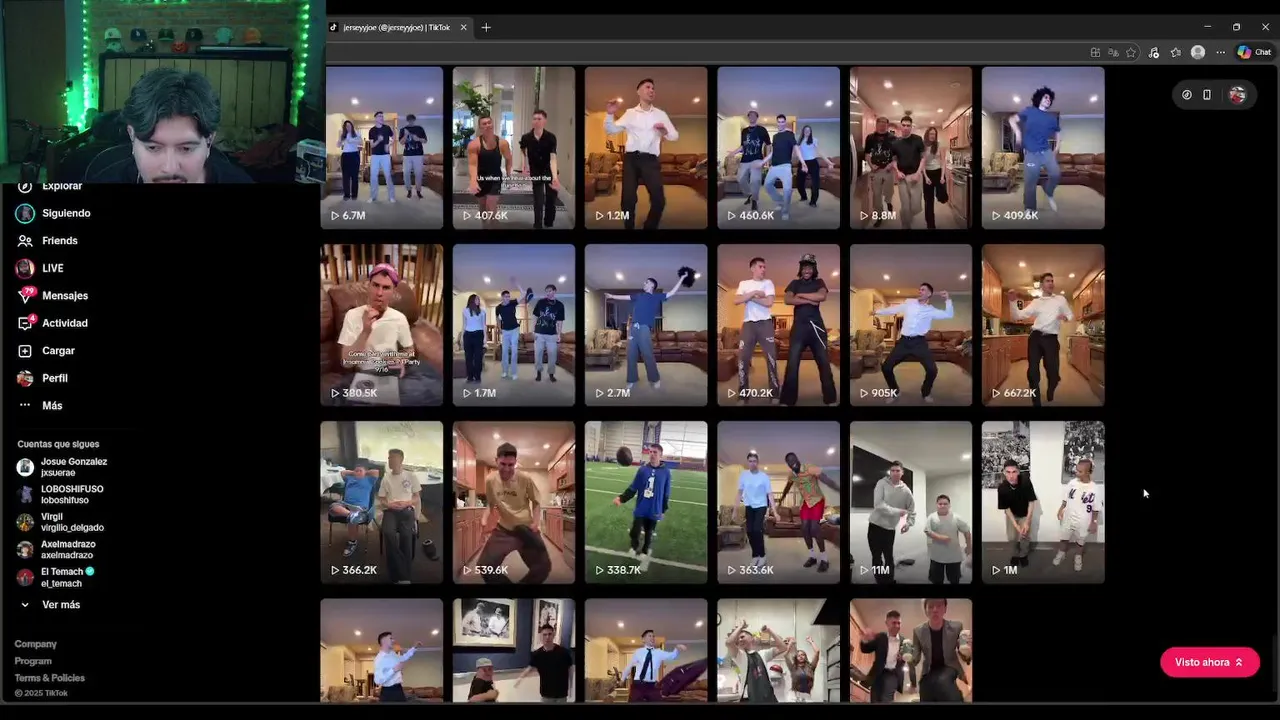1280x720 pixels.
Task: Click the browser profile avatar icon
Action: point(1198,53)
